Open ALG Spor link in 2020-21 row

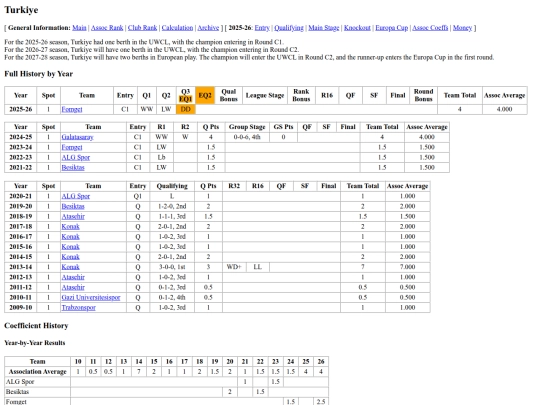(75, 196)
